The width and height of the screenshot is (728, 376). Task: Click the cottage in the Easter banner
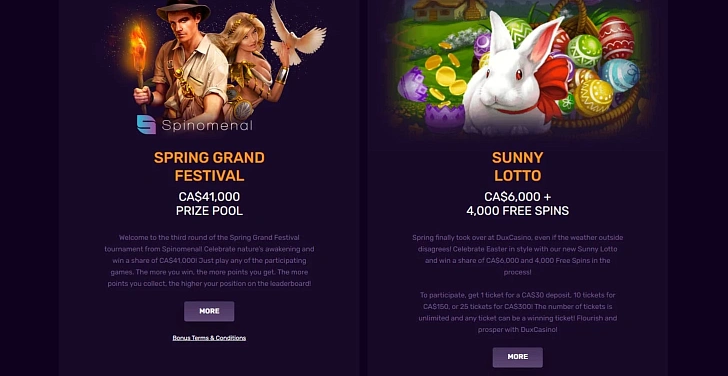445,10
